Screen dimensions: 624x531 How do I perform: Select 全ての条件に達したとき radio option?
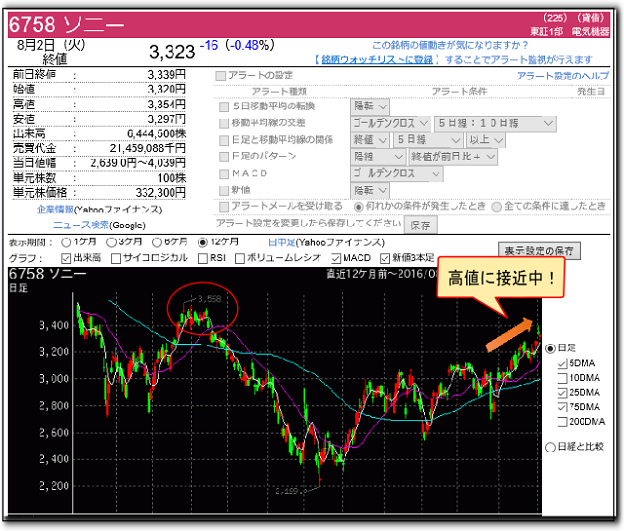click(x=496, y=207)
